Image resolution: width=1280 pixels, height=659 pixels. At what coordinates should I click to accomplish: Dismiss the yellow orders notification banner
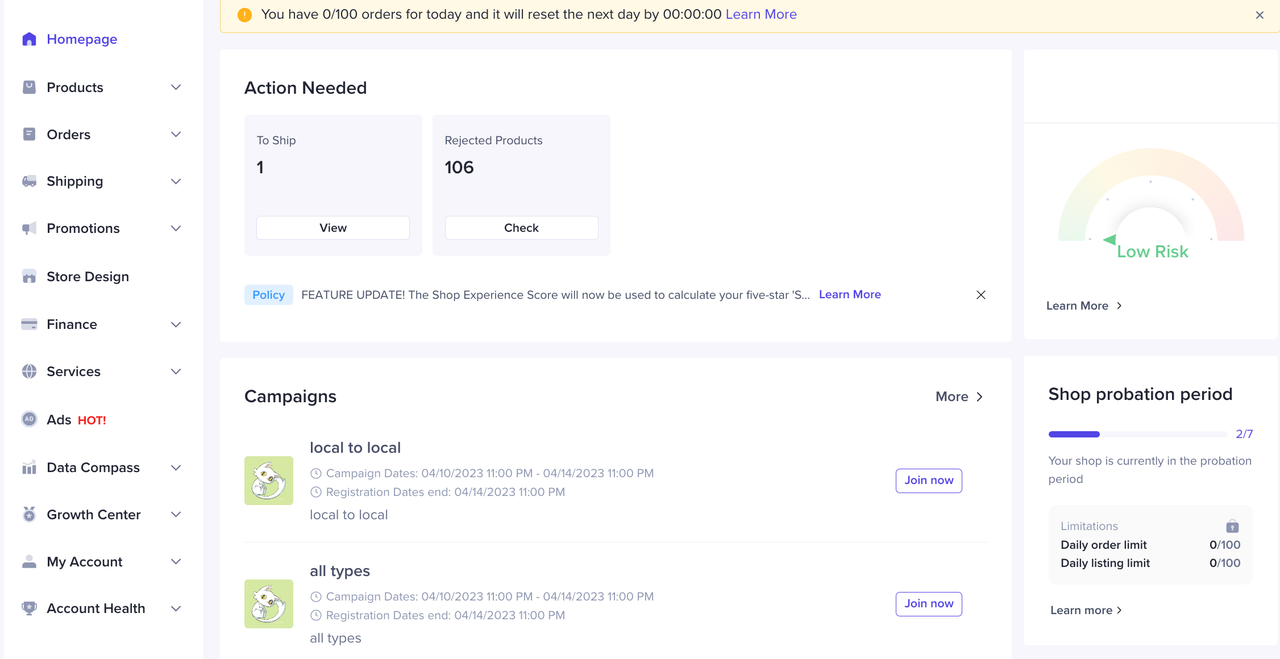1259,15
